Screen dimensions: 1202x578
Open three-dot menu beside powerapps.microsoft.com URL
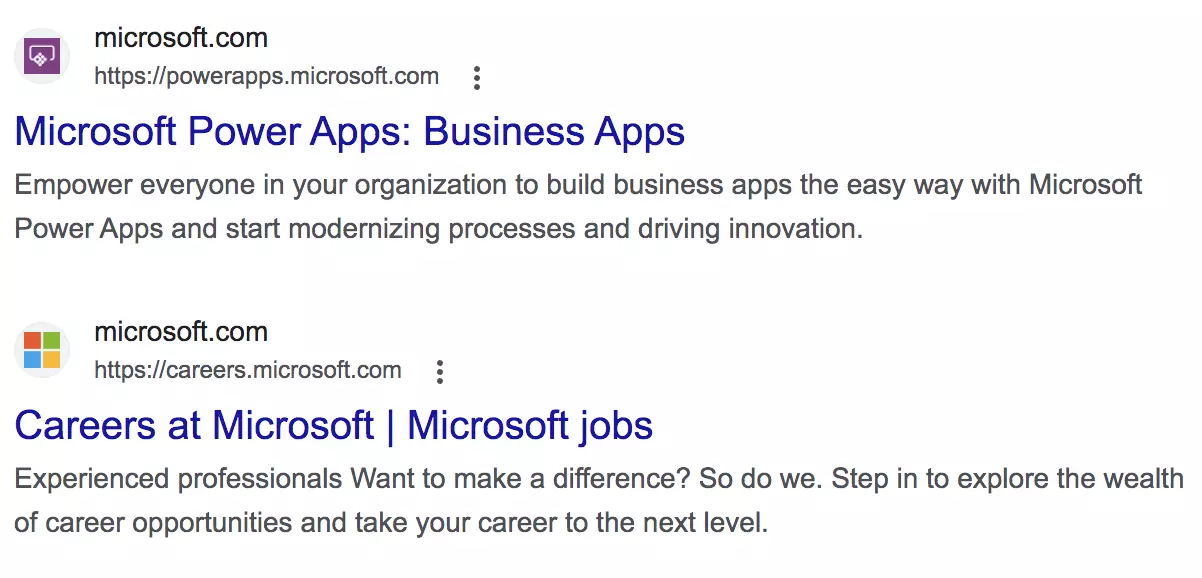[x=477, y=77]
